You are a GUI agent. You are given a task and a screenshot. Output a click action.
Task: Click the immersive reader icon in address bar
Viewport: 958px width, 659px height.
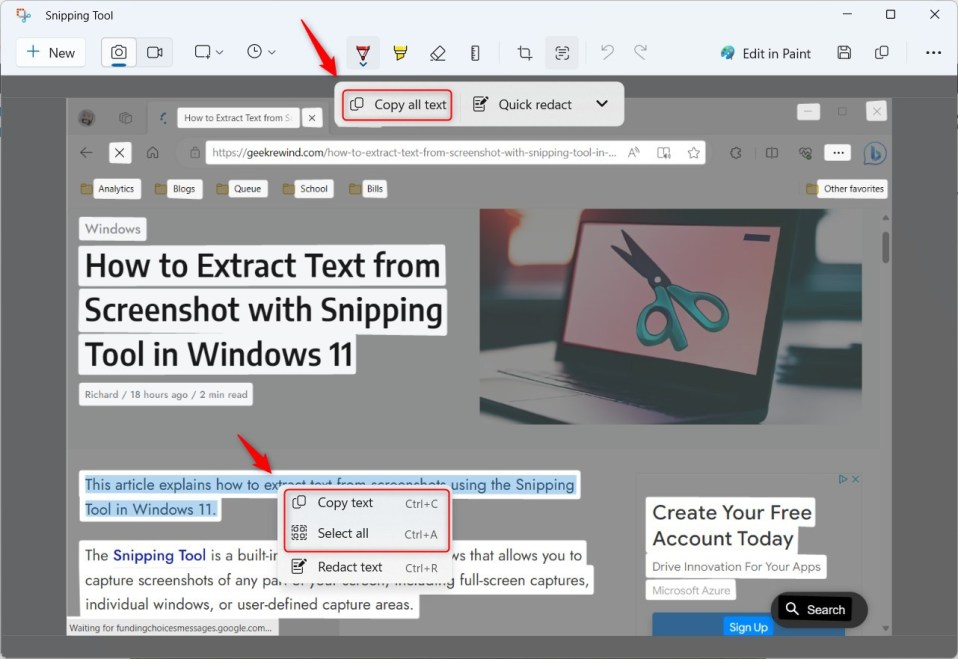coord(664,153)
